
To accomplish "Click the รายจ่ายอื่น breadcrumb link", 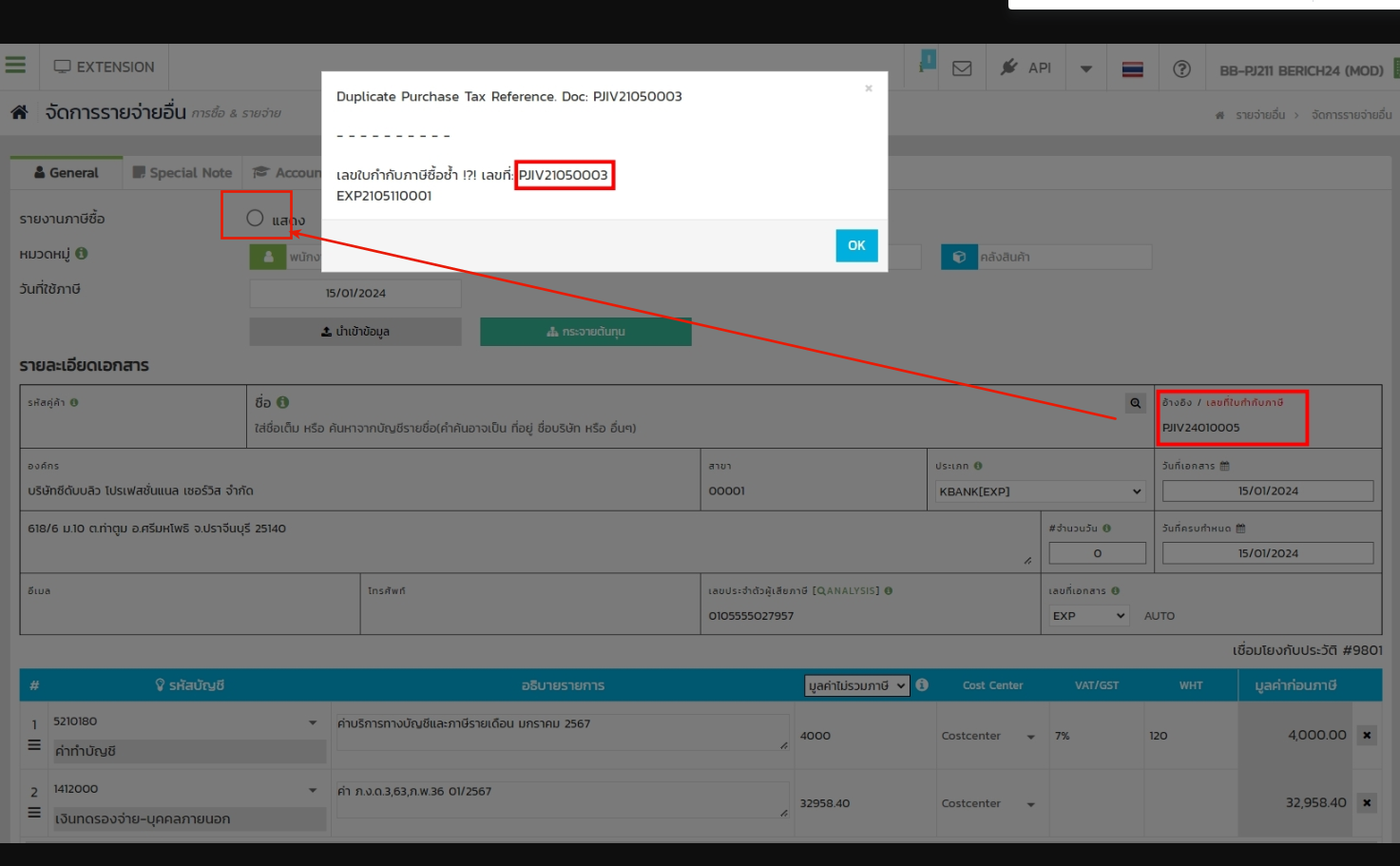I will (x=1259, y=115).
